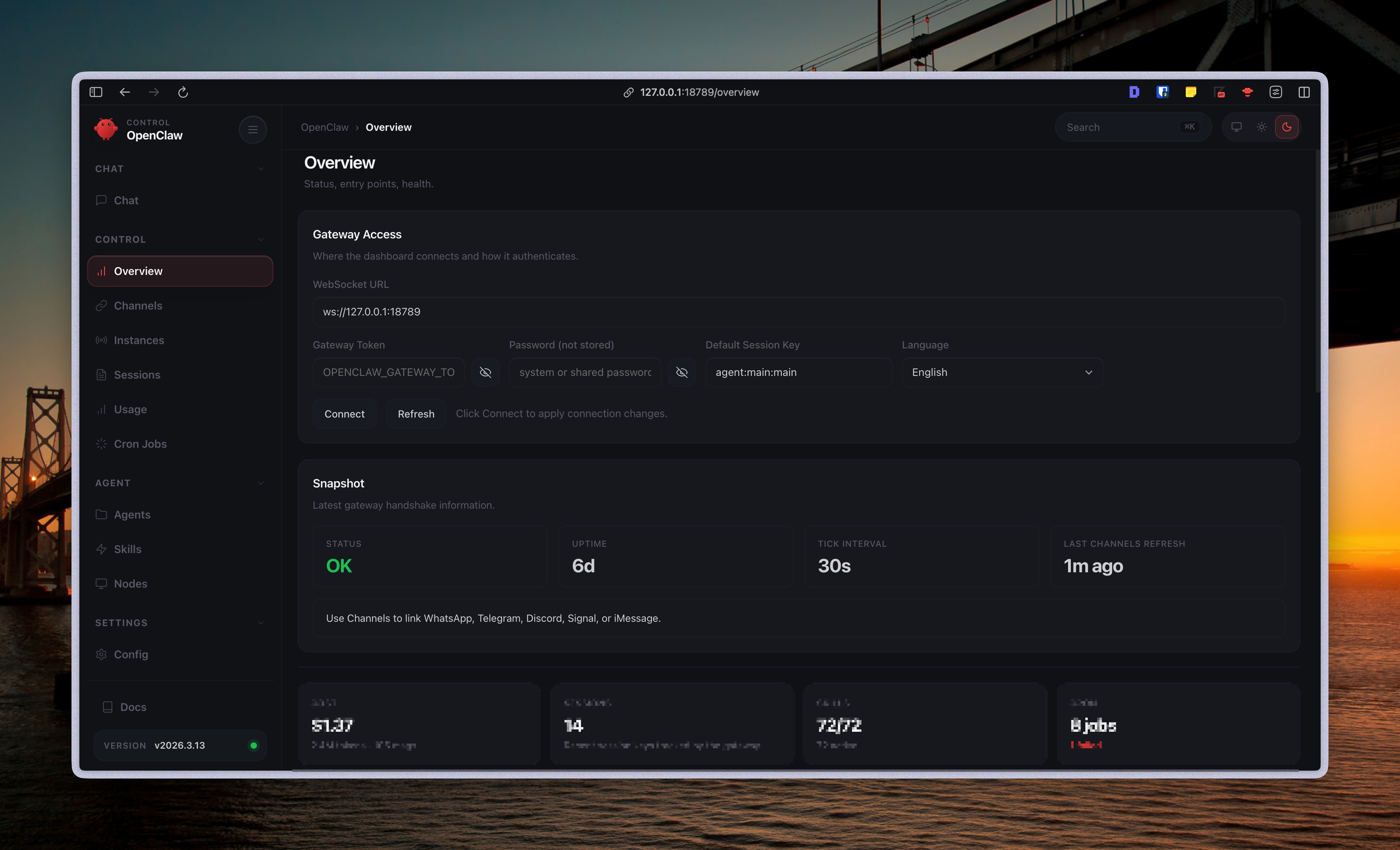Open Config under Settings
Image resolution: width=1400 pixels, height=850 pixels.
tap(131, 654)
